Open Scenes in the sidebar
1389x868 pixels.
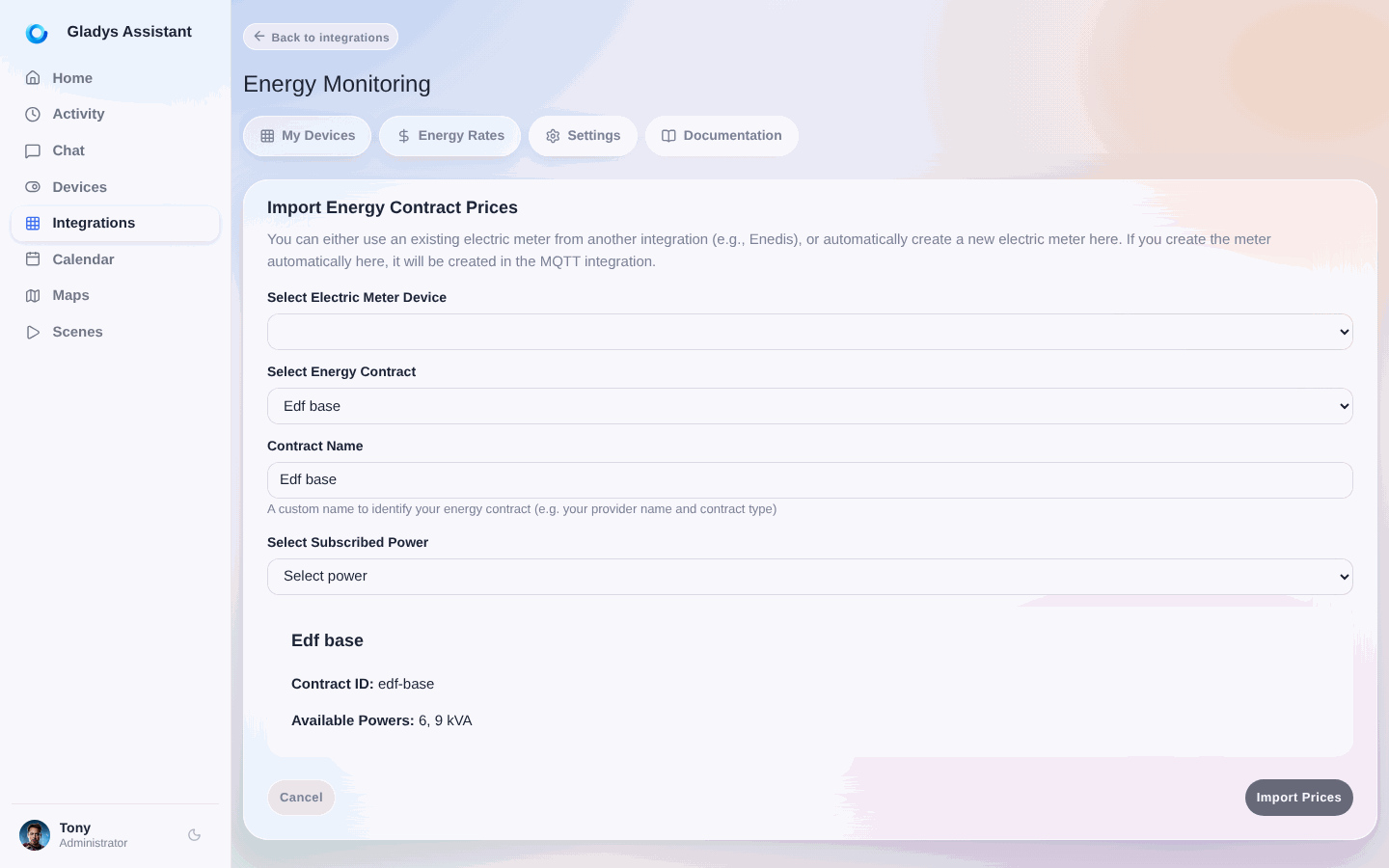click(x=116, y=332)
